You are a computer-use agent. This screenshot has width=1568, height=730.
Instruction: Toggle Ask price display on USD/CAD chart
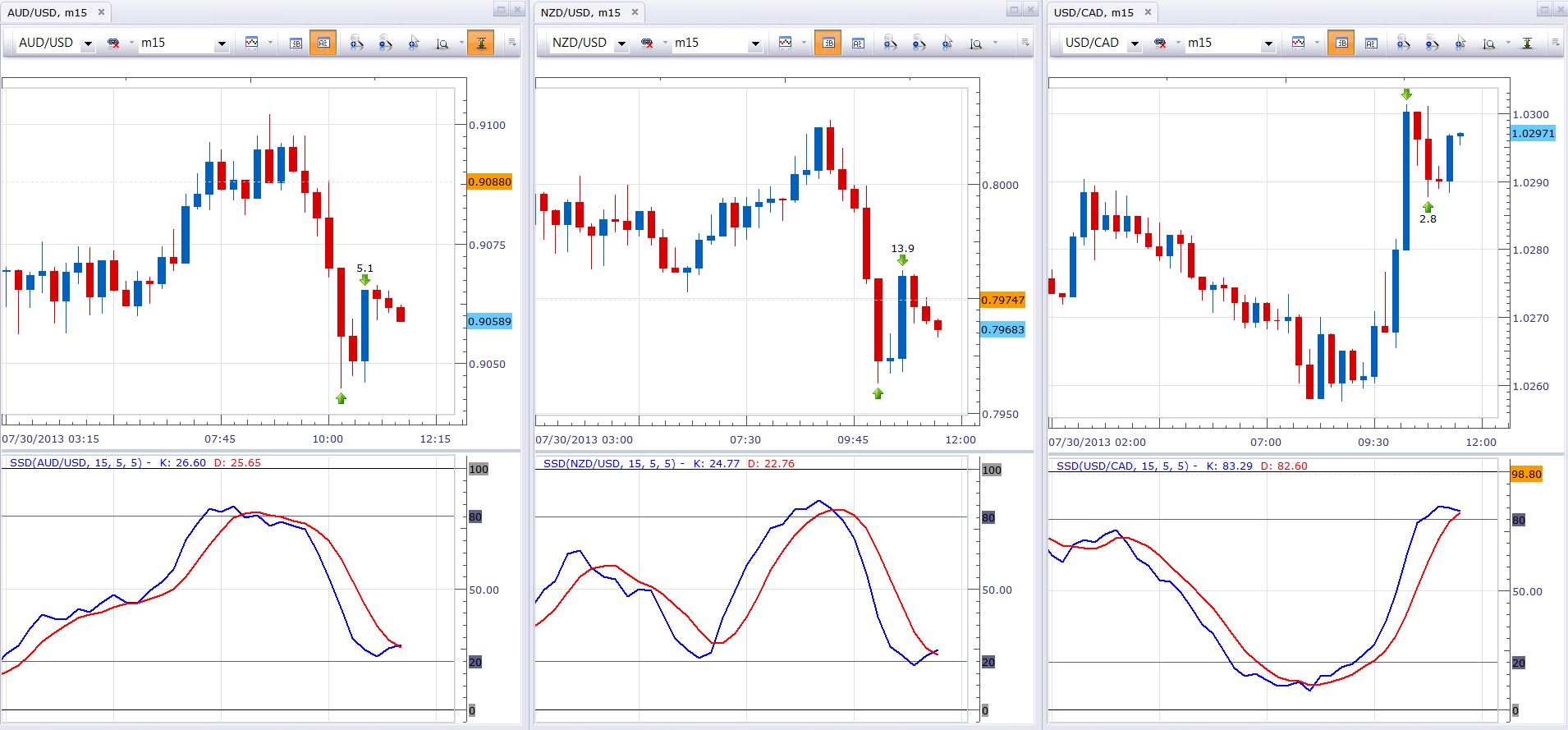pyautogui.click(x=1370, y=43)
